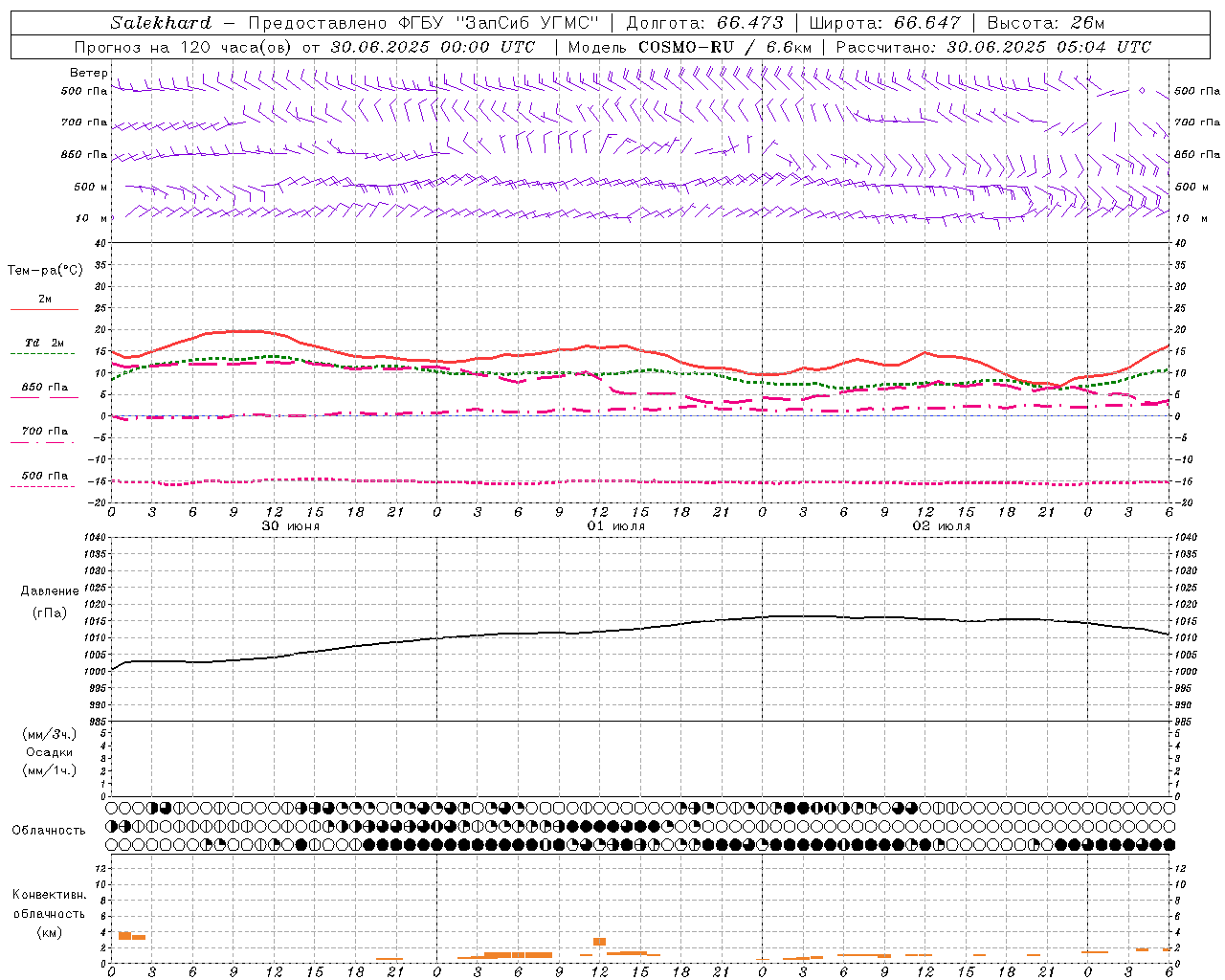Click the "-20" value on right temperature axis
Screen dimensions: 1225x980
(1183, 503)
